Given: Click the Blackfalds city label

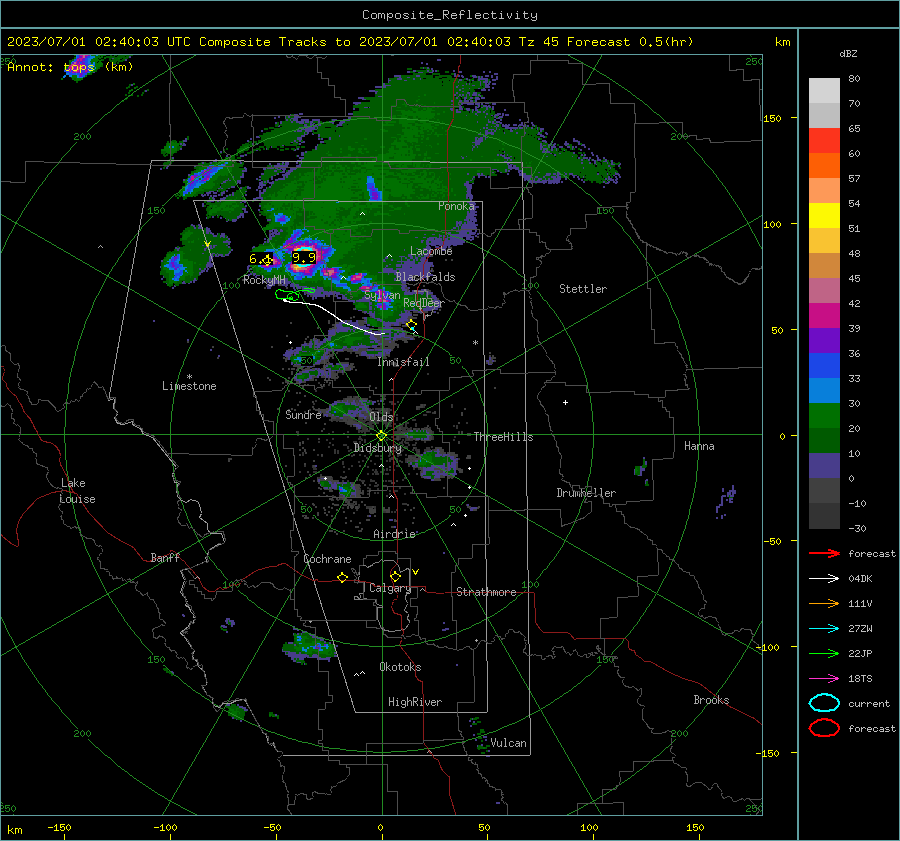Looking at the screenshot, I should coord(425,277).
